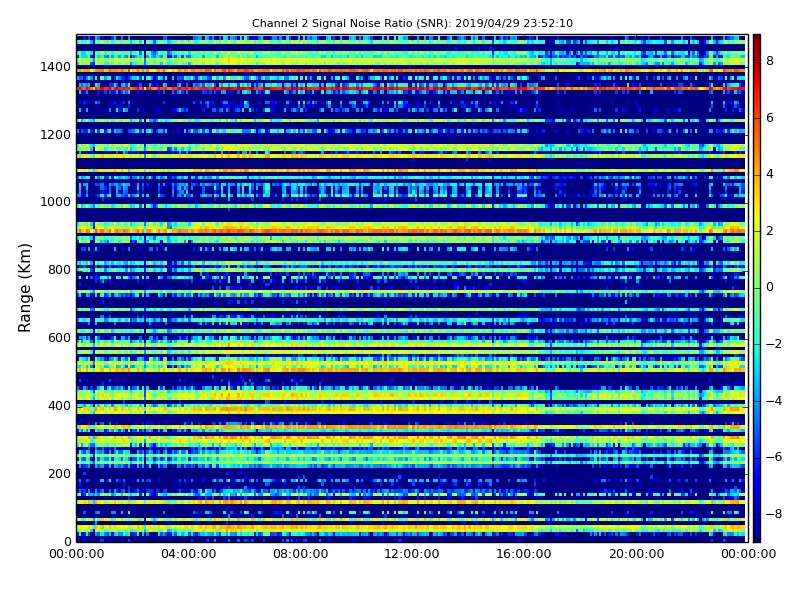Viewport: 800px width, 600px height.
Task: Click the colorbar label 4
Action: click(770, 174)
